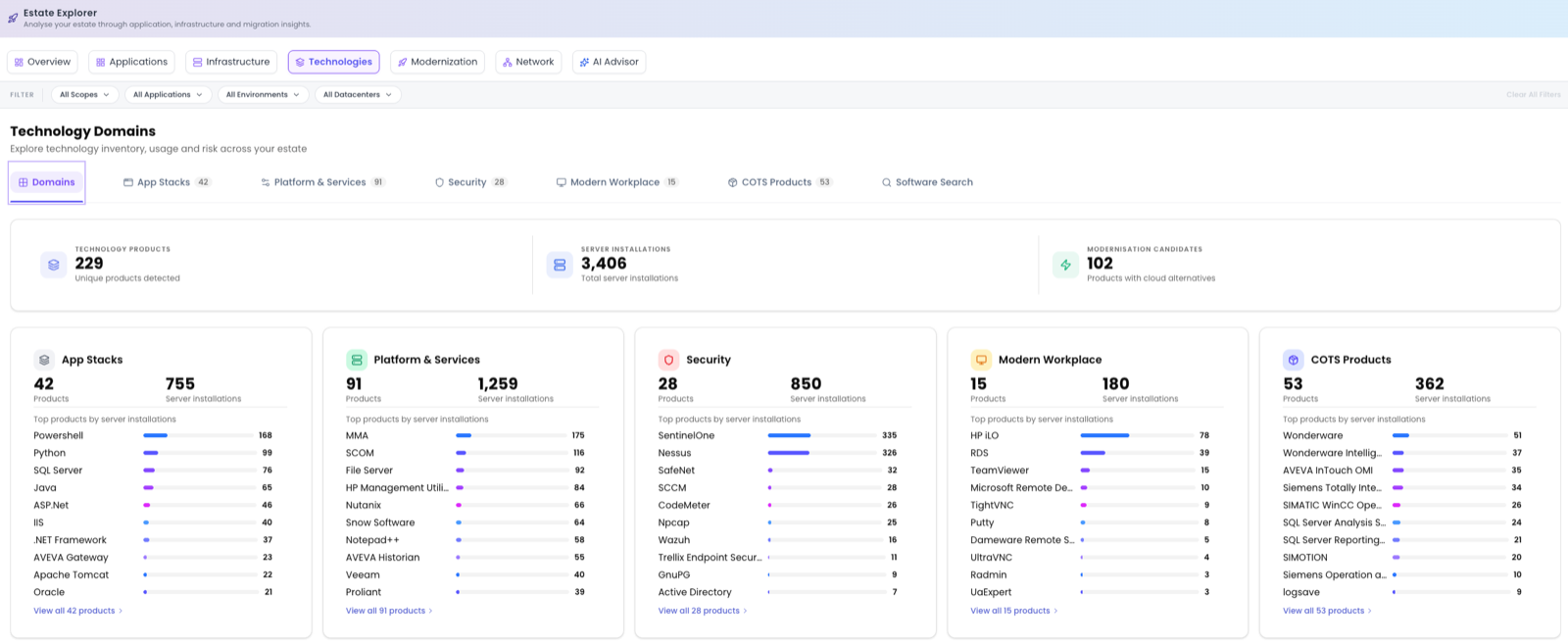
Task: Click the Nessus product row
Action: pyautogui.click(x=778, y=453)
